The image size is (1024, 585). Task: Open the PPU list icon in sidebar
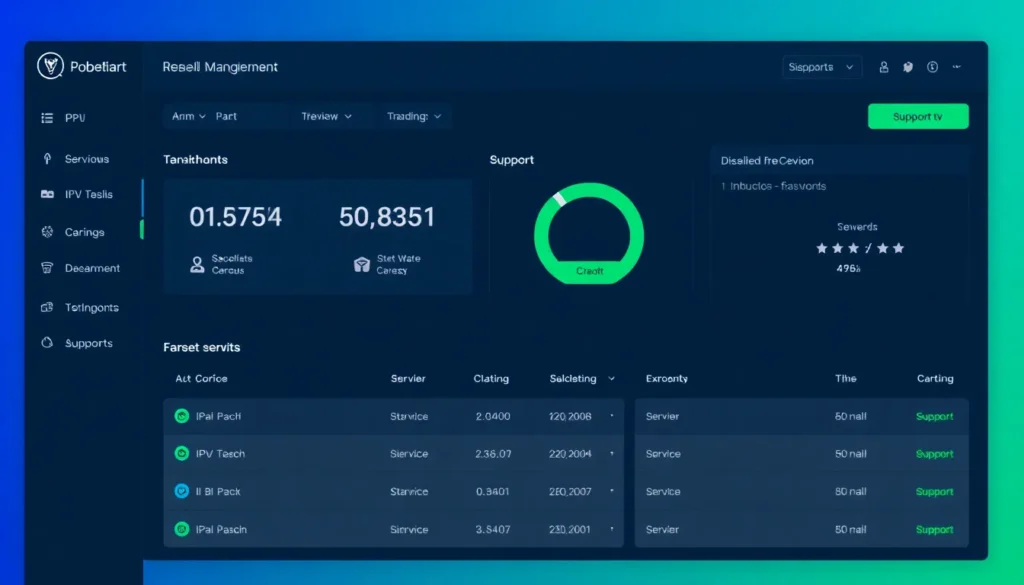click(x=47, y=118)
